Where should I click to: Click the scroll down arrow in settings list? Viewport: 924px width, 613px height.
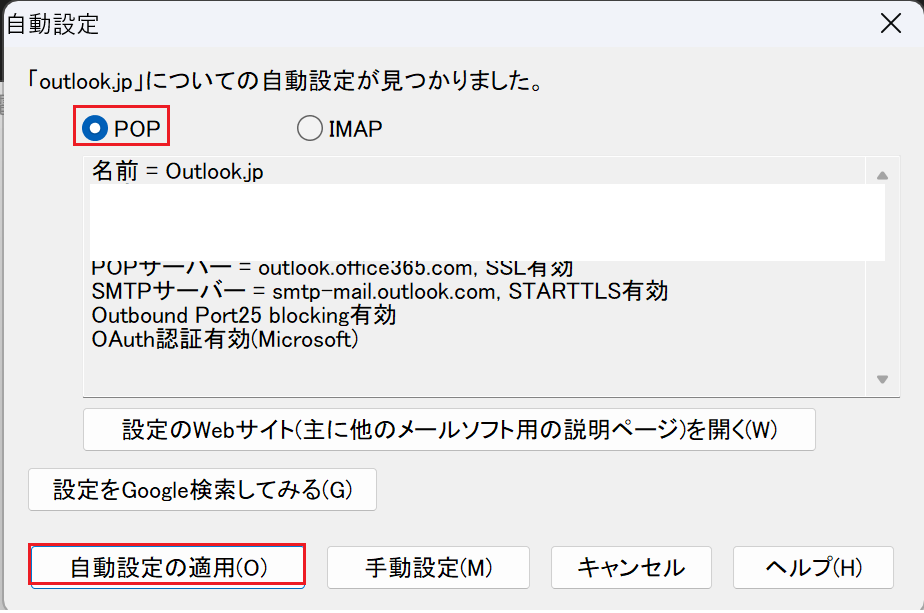pos(881,379)
